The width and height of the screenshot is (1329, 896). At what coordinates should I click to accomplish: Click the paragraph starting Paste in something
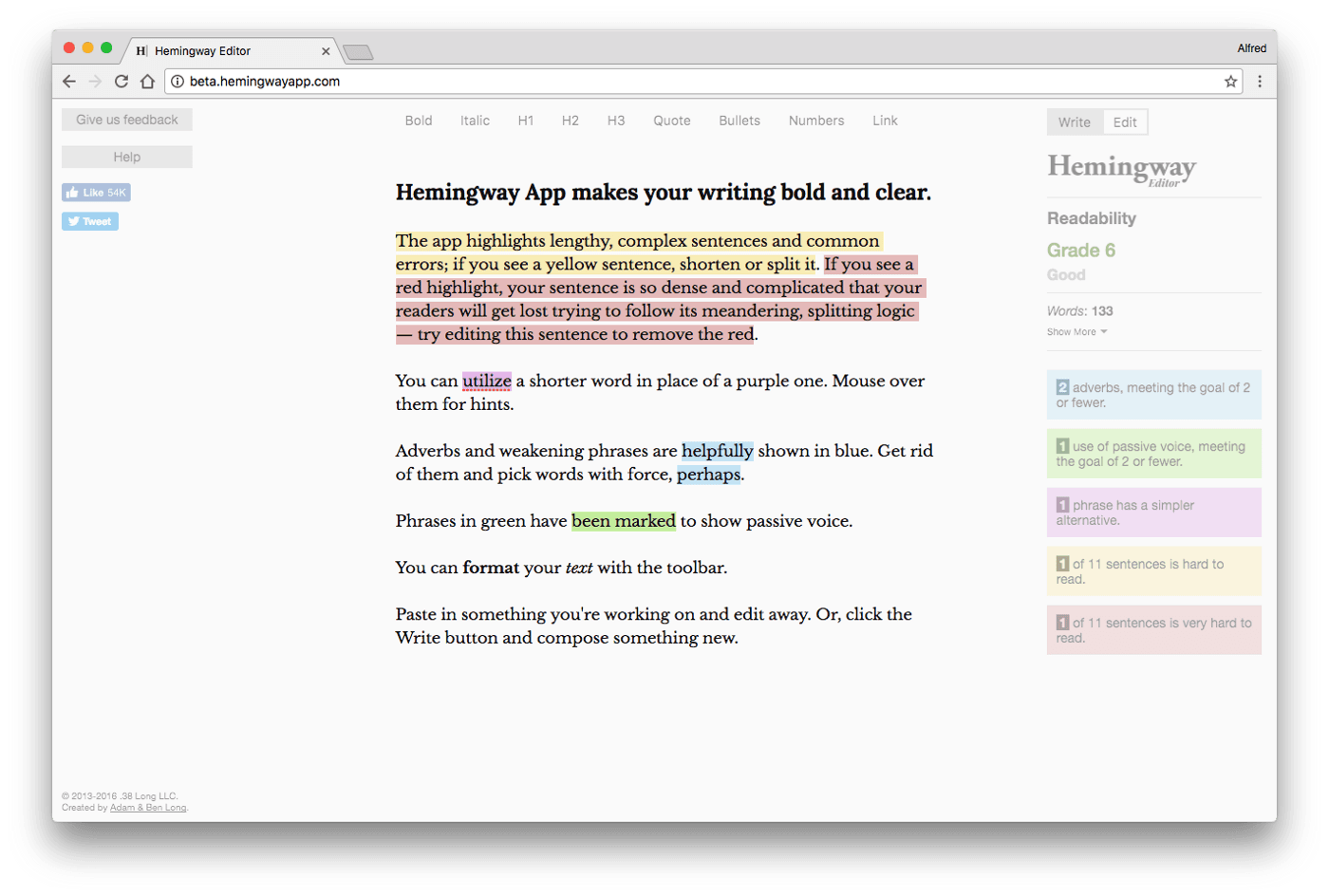point(654,626)
